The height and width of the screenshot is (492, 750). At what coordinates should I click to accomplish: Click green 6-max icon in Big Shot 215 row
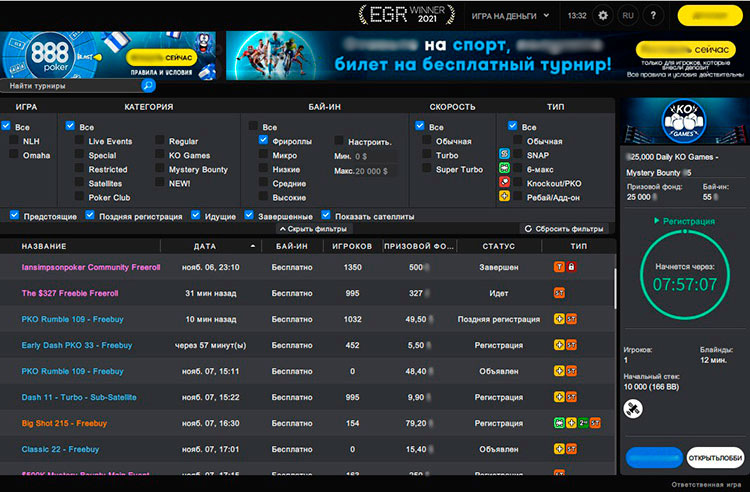[x=559, y=423]
